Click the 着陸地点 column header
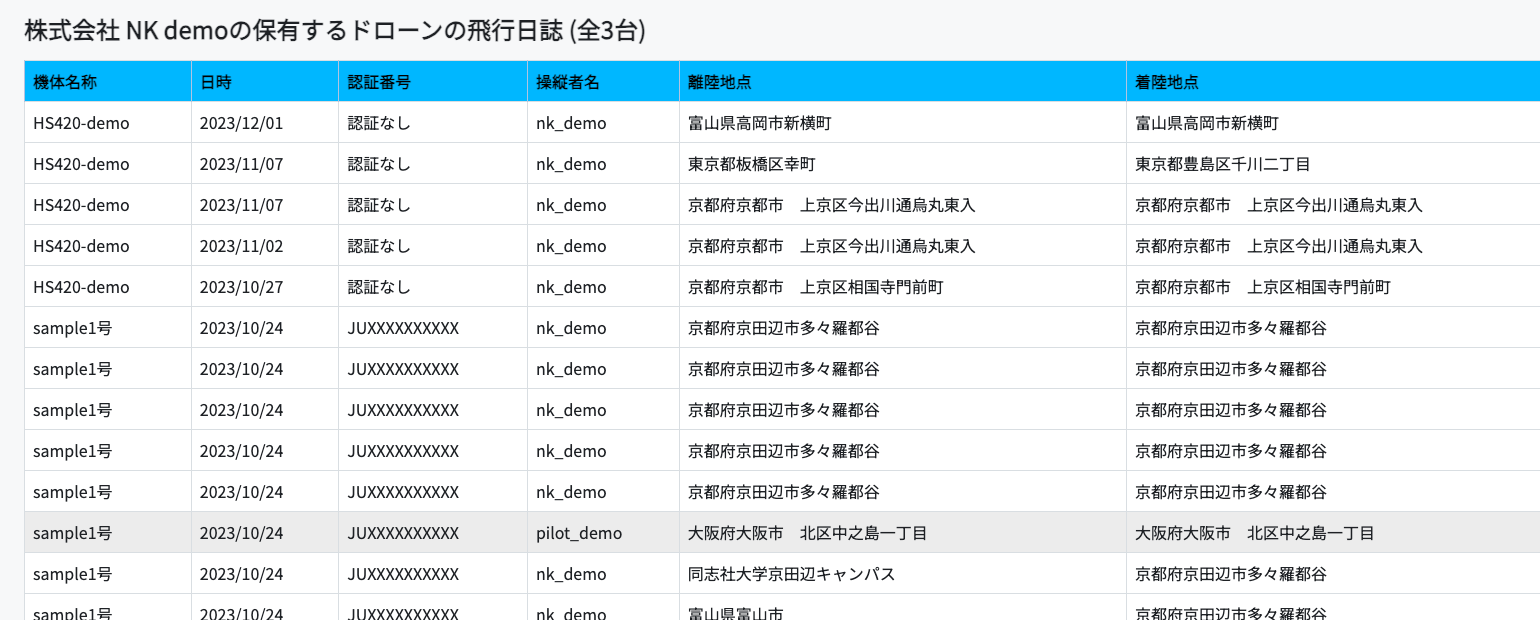Viewport: 1540px width, 620px height. 1333,82
